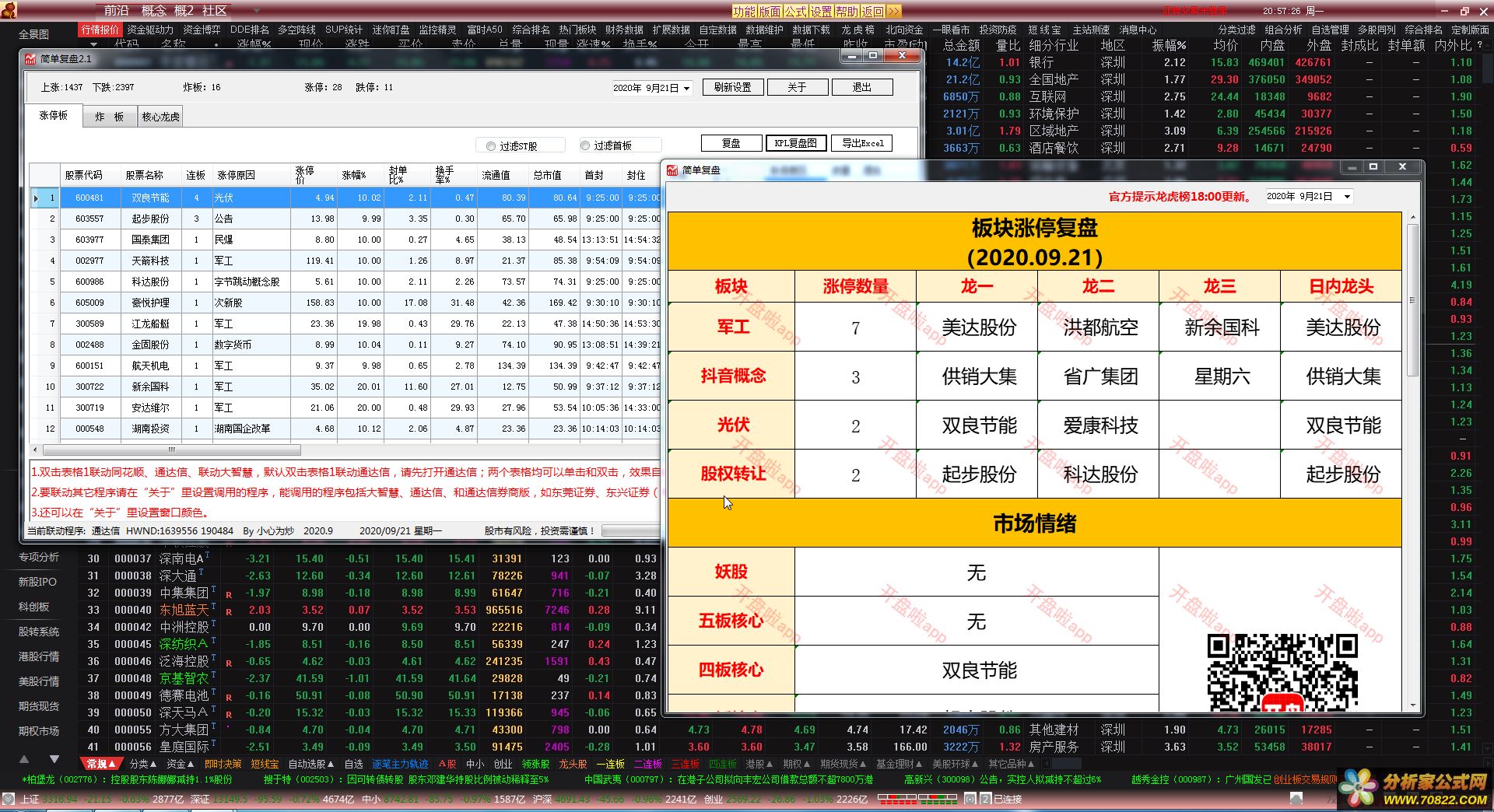Click the KPL复盘图 button
The image size is (1494, 812).
[796, 143]
